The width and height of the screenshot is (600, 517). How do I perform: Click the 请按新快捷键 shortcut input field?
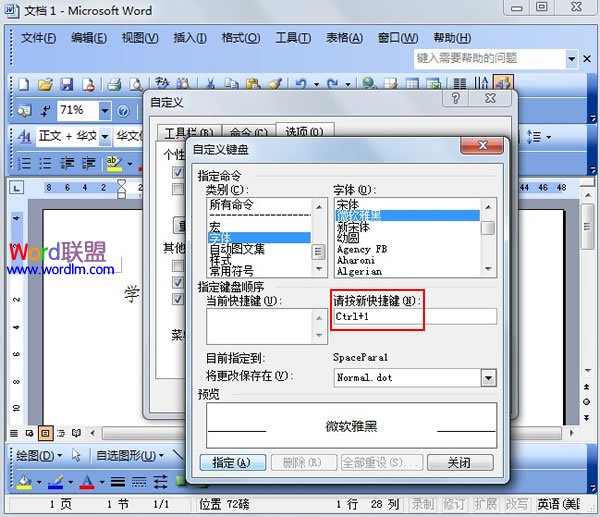tap(415, 317)
